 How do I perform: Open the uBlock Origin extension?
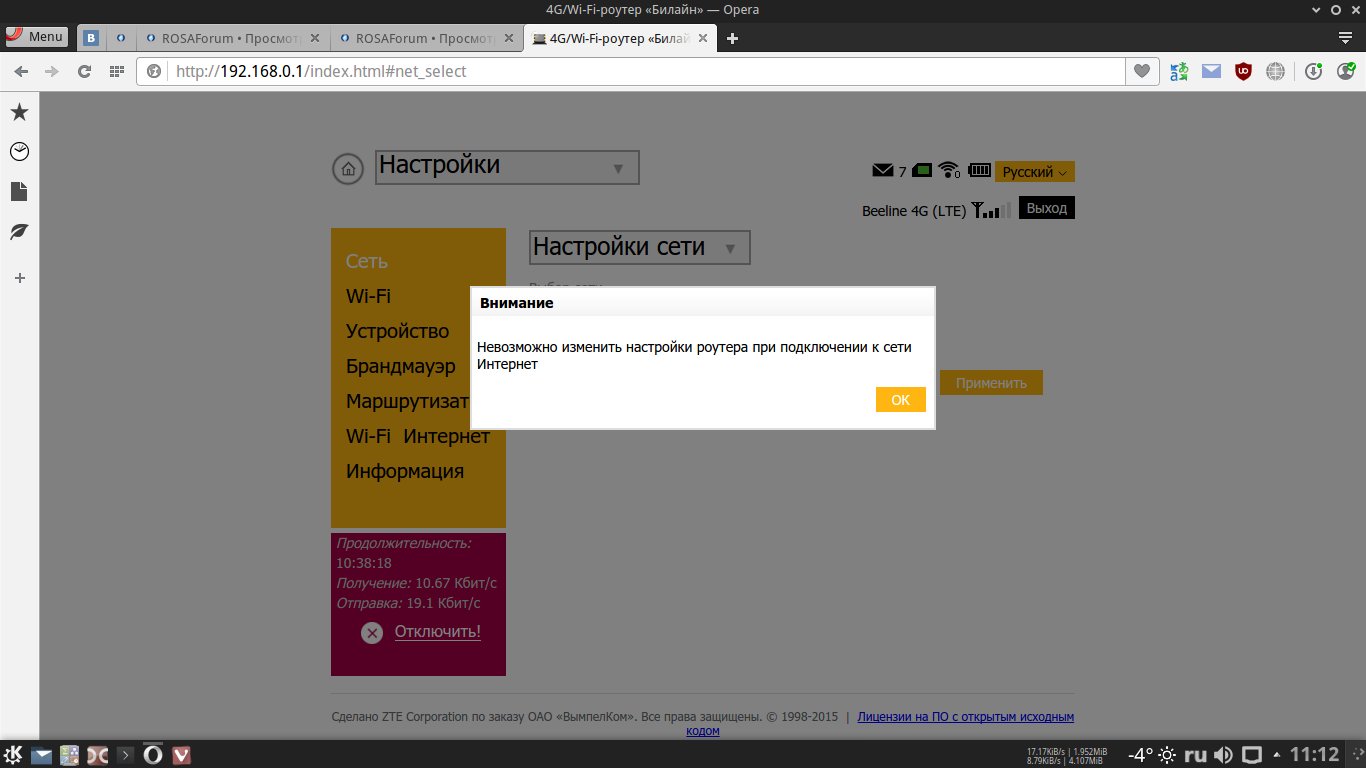1243,72
